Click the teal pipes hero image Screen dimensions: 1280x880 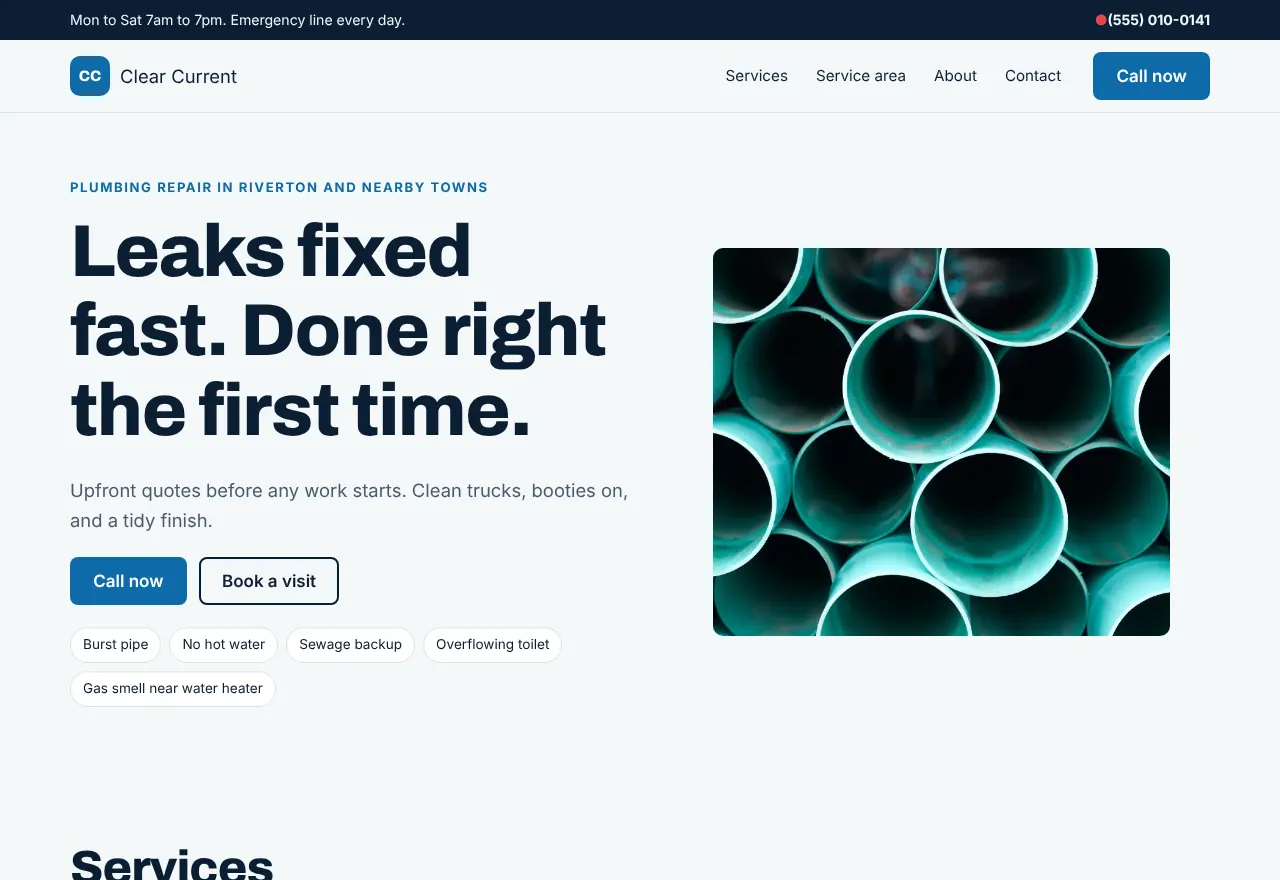(941, 442)
